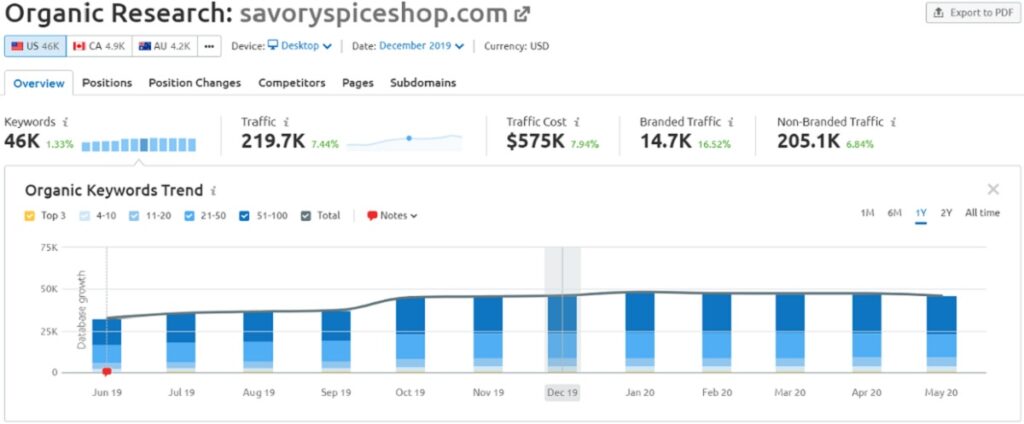Toggle the 4-10 positions checkbox
The image size is (1024, 424).
tap(83, 216)
